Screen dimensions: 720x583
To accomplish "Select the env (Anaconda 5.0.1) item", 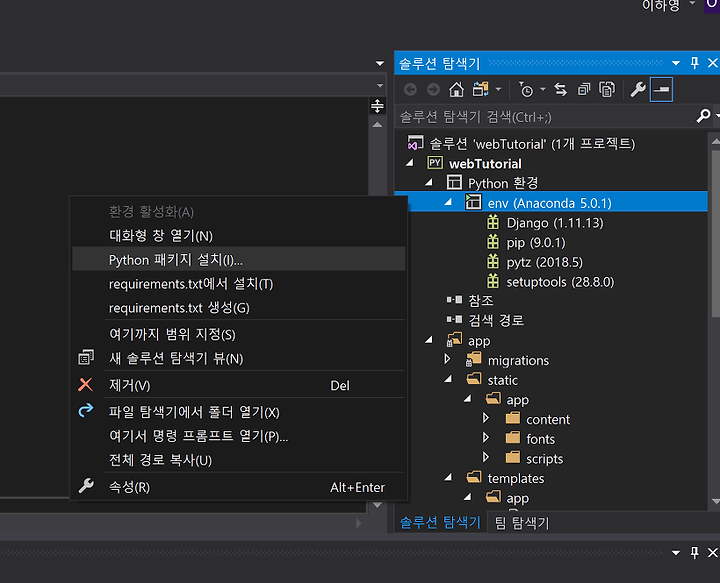I will tap(549, 203).
